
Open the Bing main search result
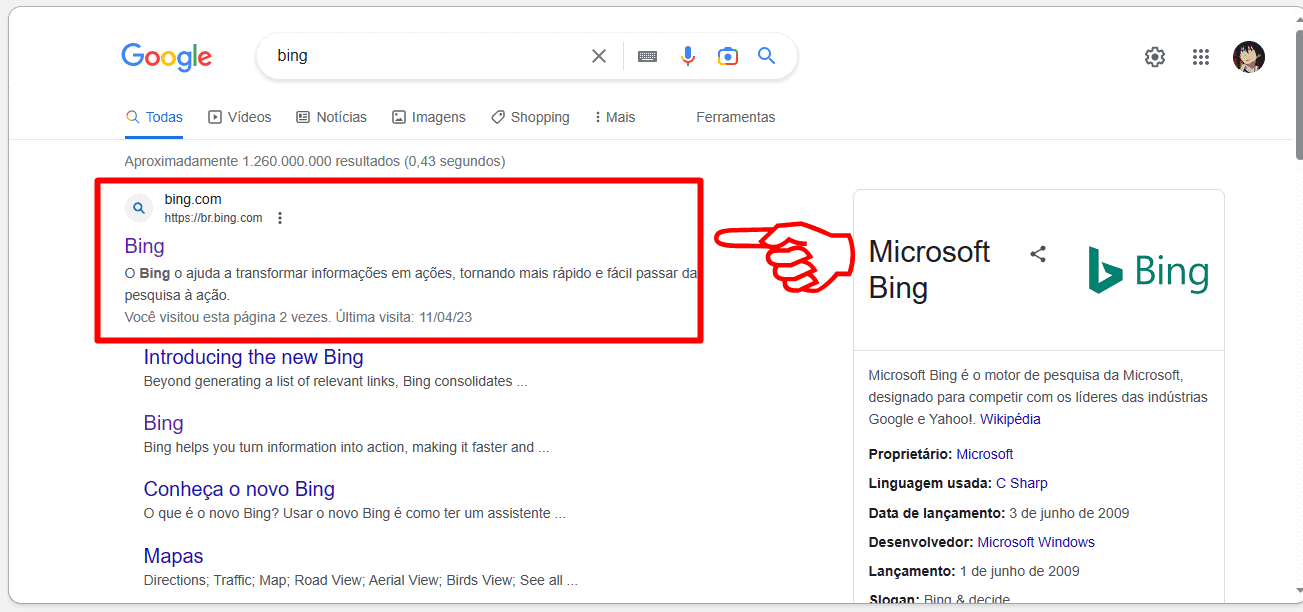[x=144, y=246]
